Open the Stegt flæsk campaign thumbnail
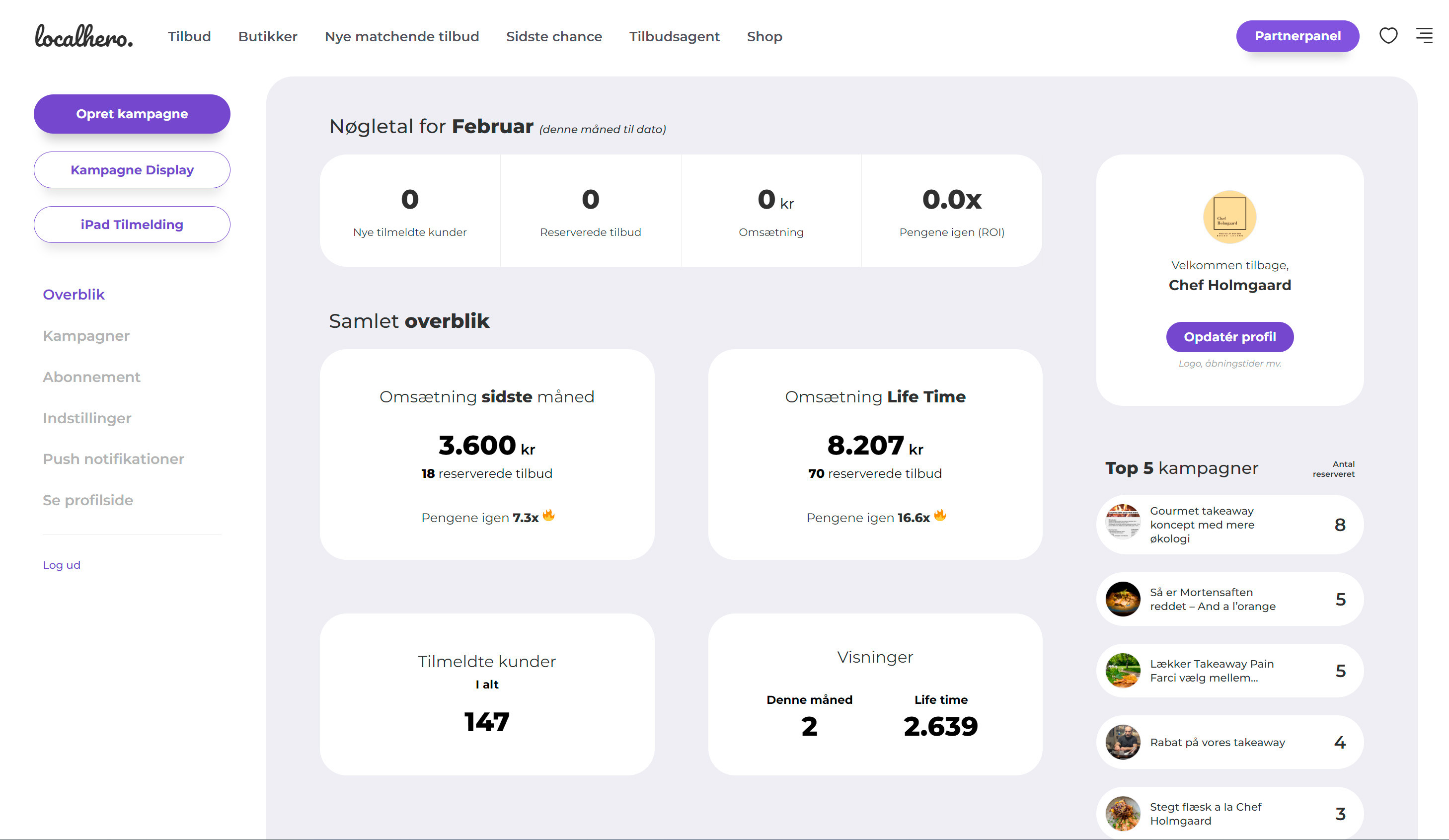The height and width of the screenshot is (840, 1449). [x=1123, y=813]
